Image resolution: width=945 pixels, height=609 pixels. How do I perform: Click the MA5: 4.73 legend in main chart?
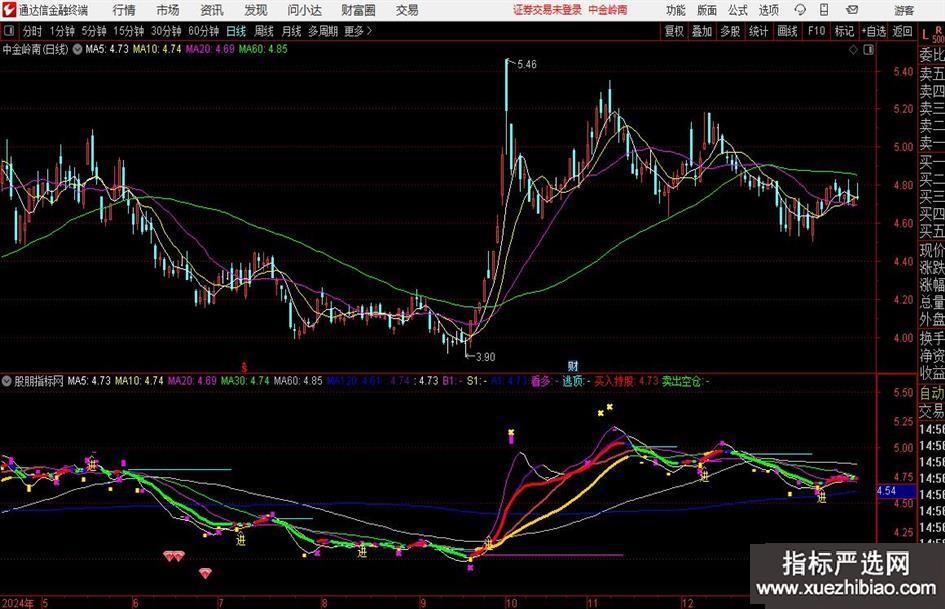[107, 49]
